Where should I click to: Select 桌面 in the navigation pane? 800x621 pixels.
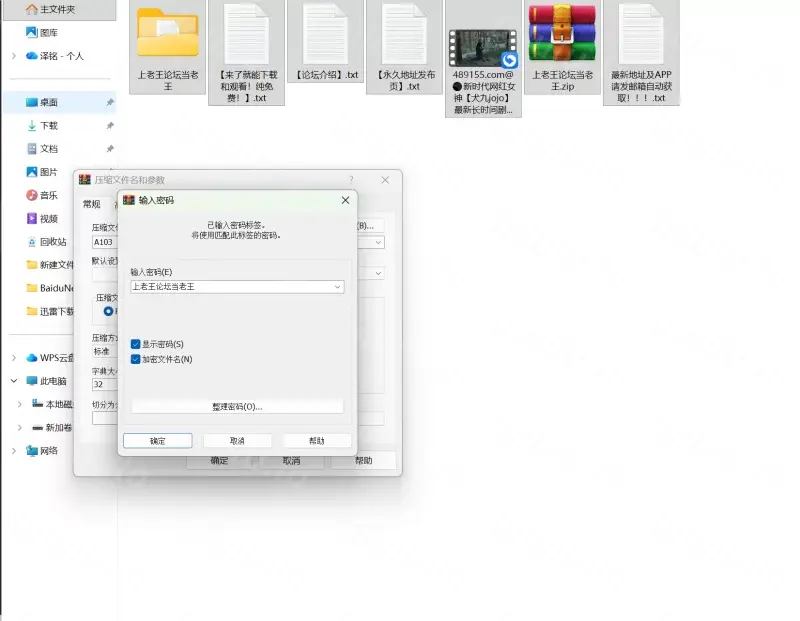tap(48, 103)
